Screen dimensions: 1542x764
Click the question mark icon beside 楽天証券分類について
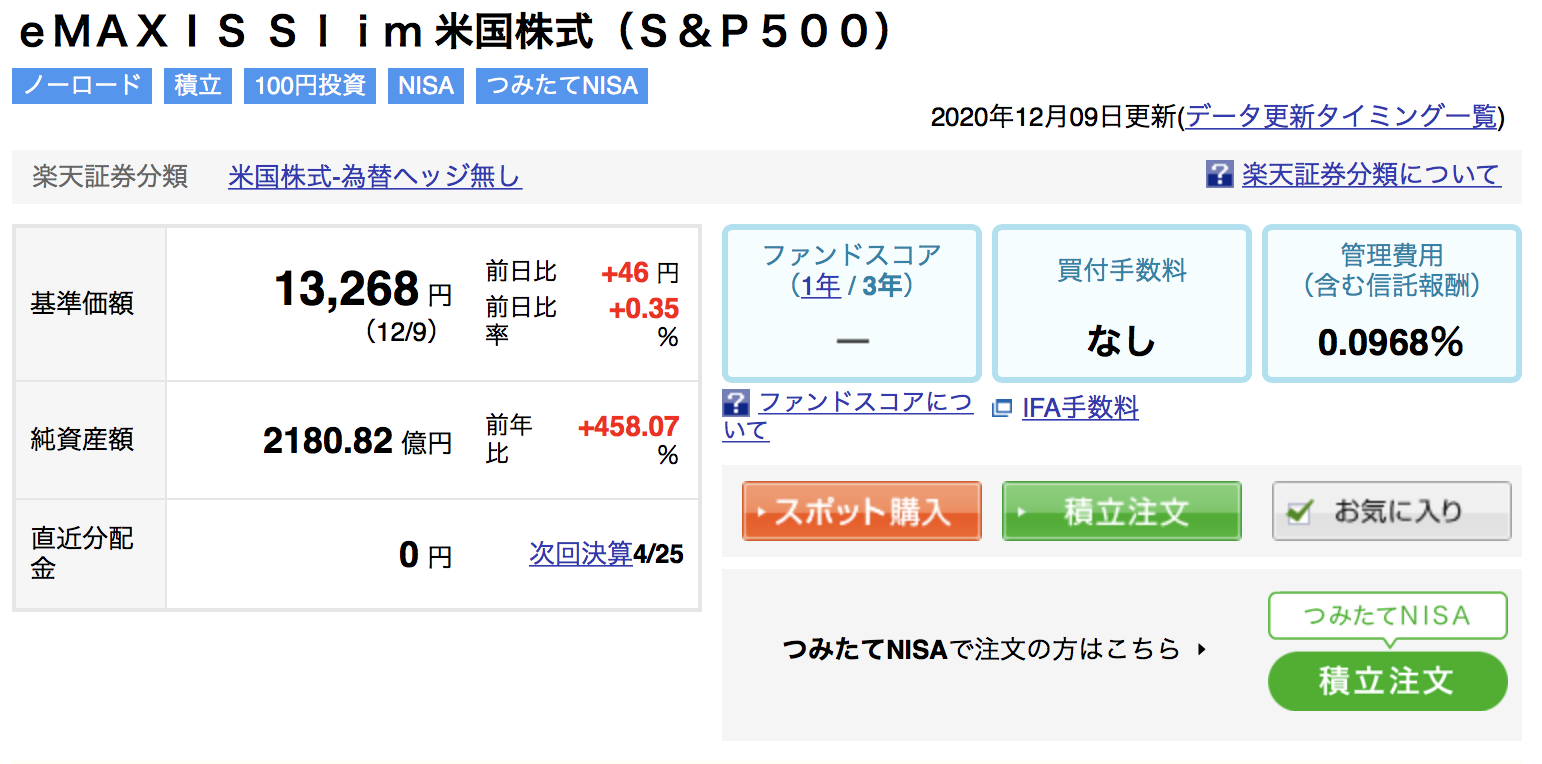point(1219,174)
